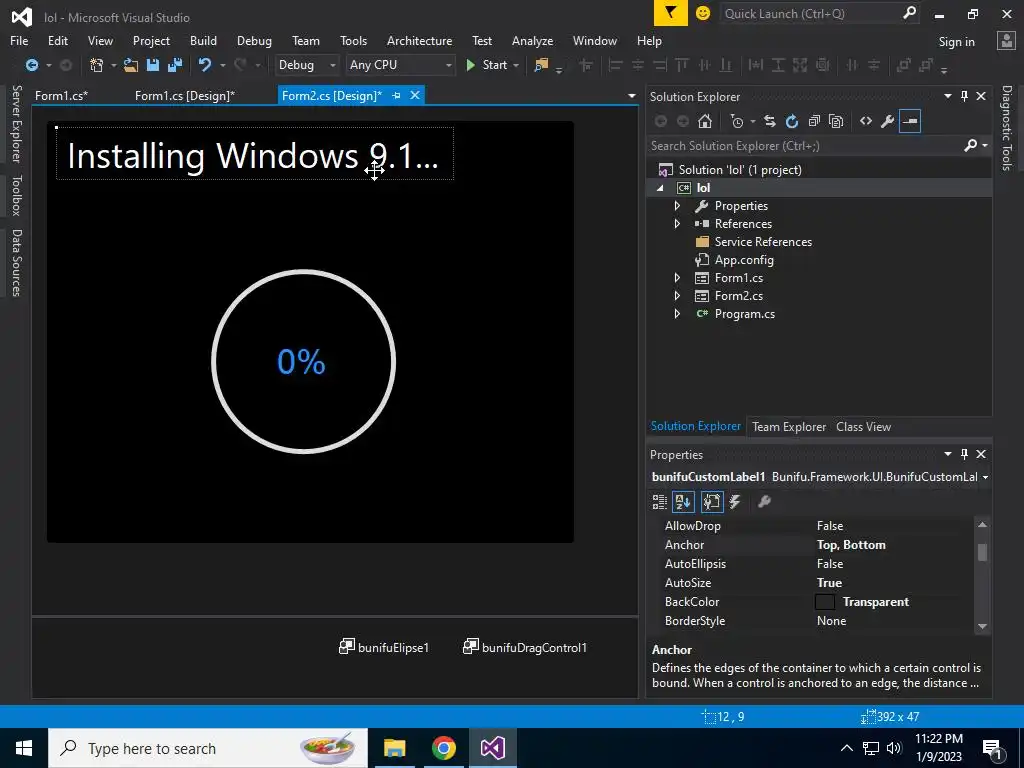The width and height of the screenshot is (1024, 768).
Task: Expand the Form1.cs node
Action: 677,278
